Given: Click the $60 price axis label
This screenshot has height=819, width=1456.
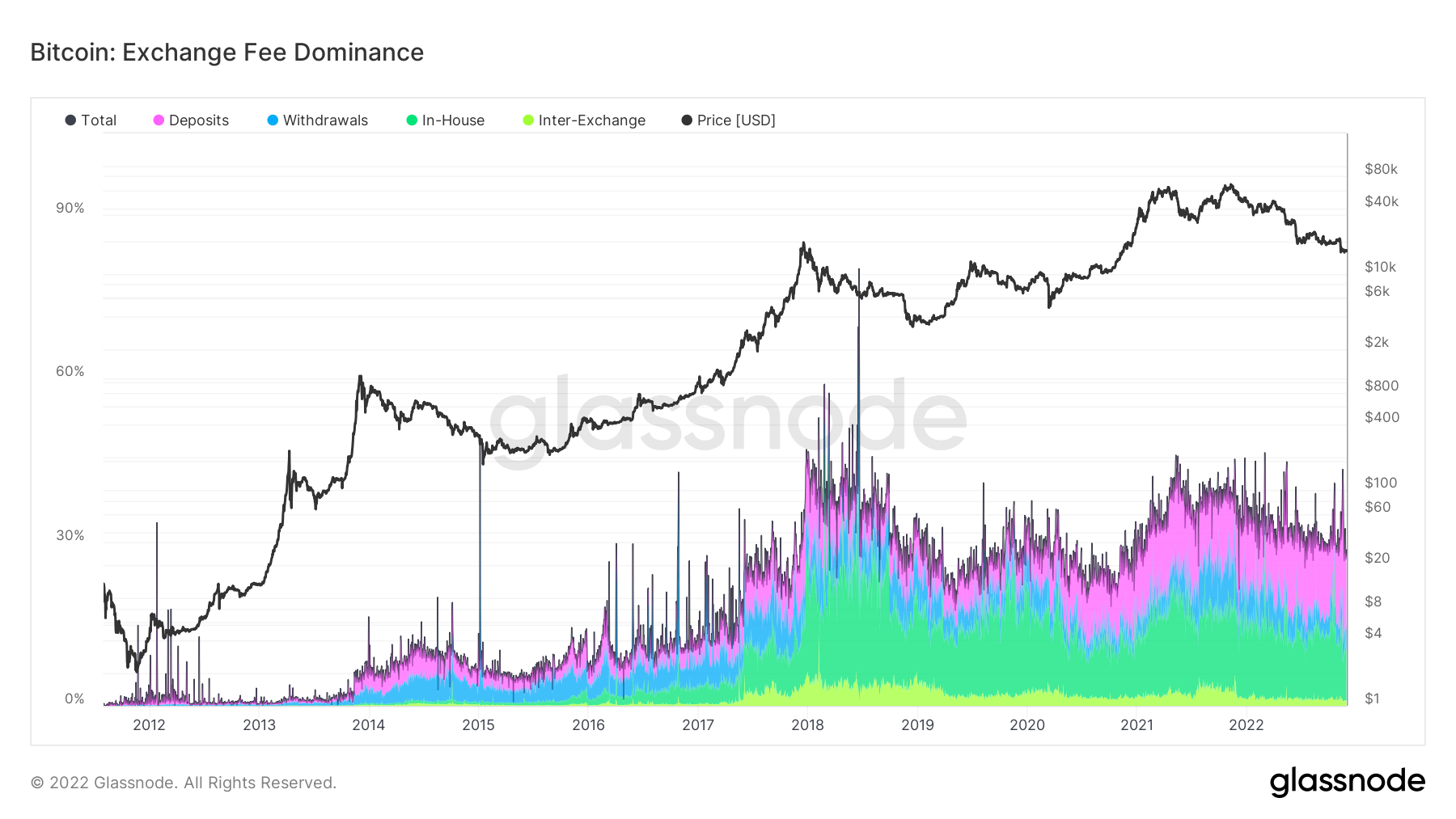Looking at the screenshot, I should tap(1378, 508).
